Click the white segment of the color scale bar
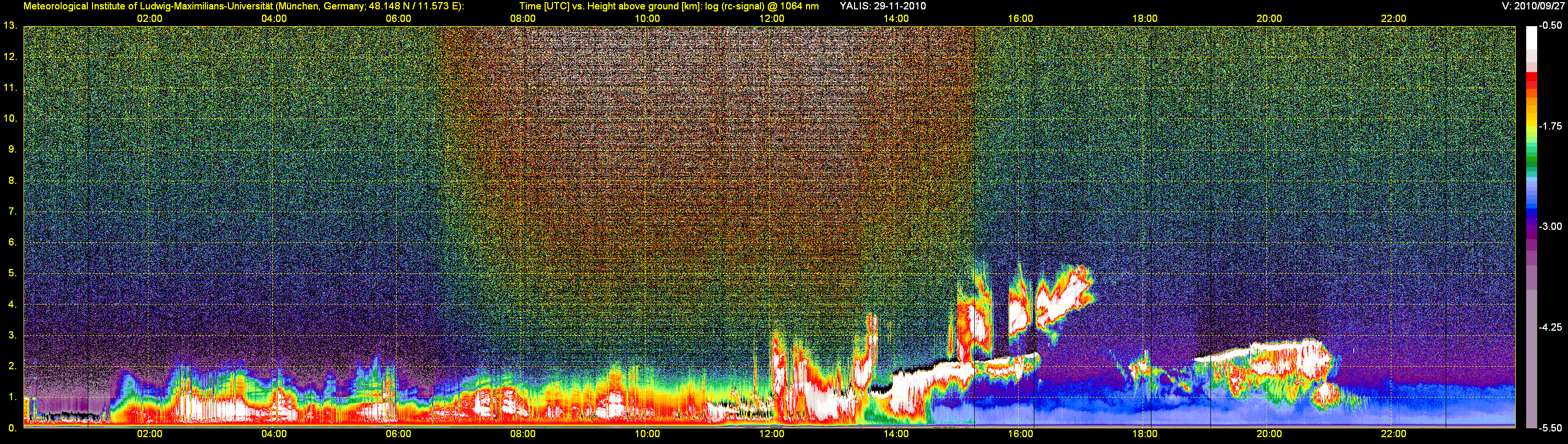Image resolution: width=1568 pixels, height=444 pixels. click(1531, 38)
